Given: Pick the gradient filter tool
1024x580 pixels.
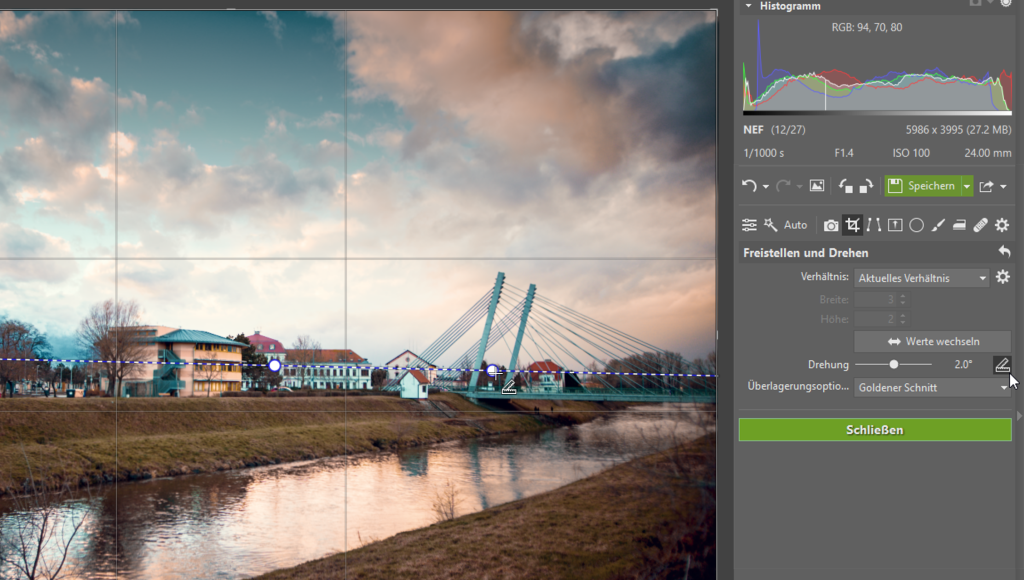Looking at the screenshot, I should [x=959, y=225].
